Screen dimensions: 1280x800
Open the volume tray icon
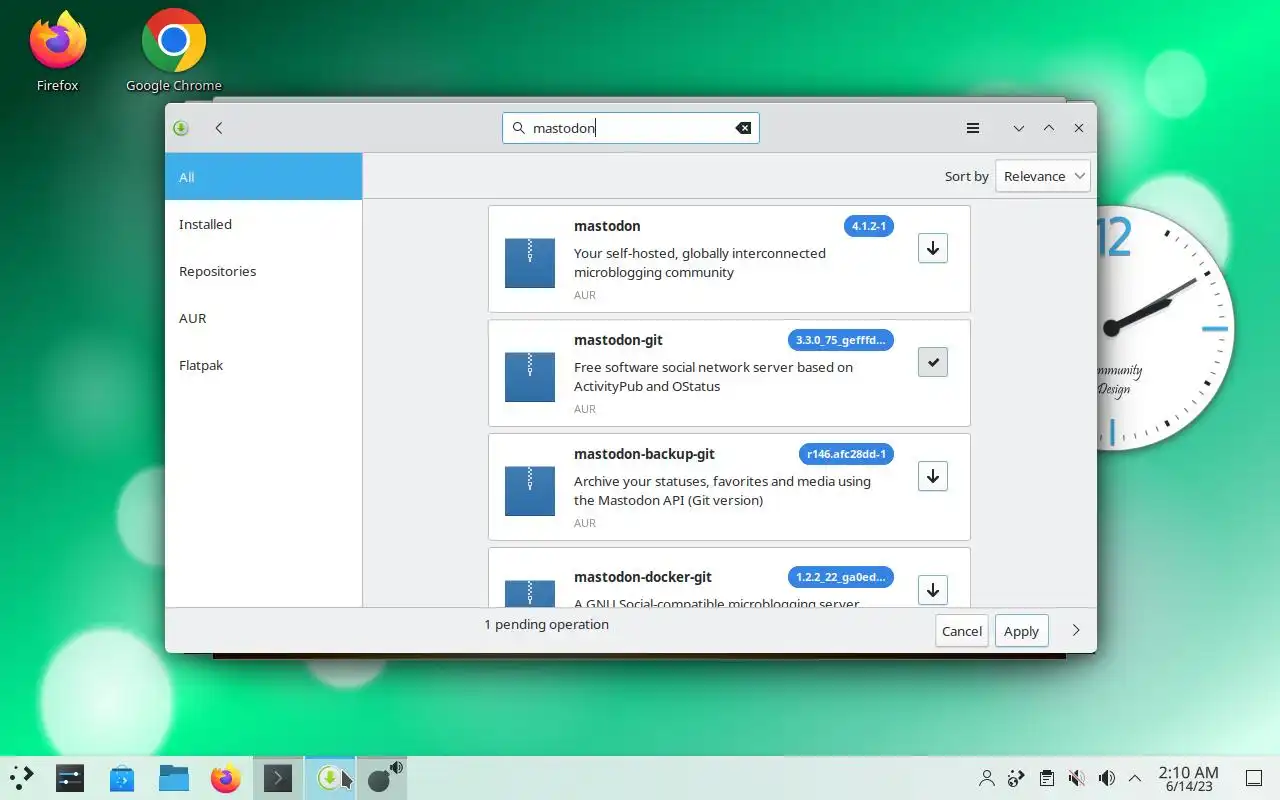(1106, 778)
